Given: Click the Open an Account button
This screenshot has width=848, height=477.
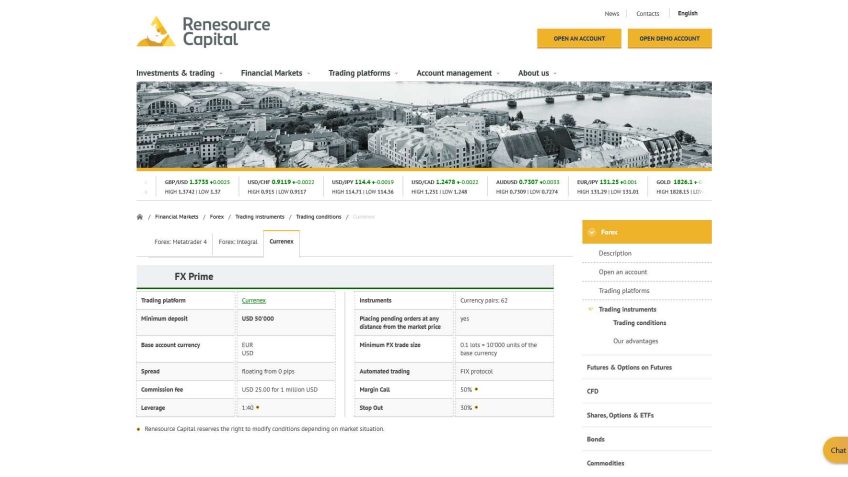Looking at the screenshot, I should (x=579, y=39).
